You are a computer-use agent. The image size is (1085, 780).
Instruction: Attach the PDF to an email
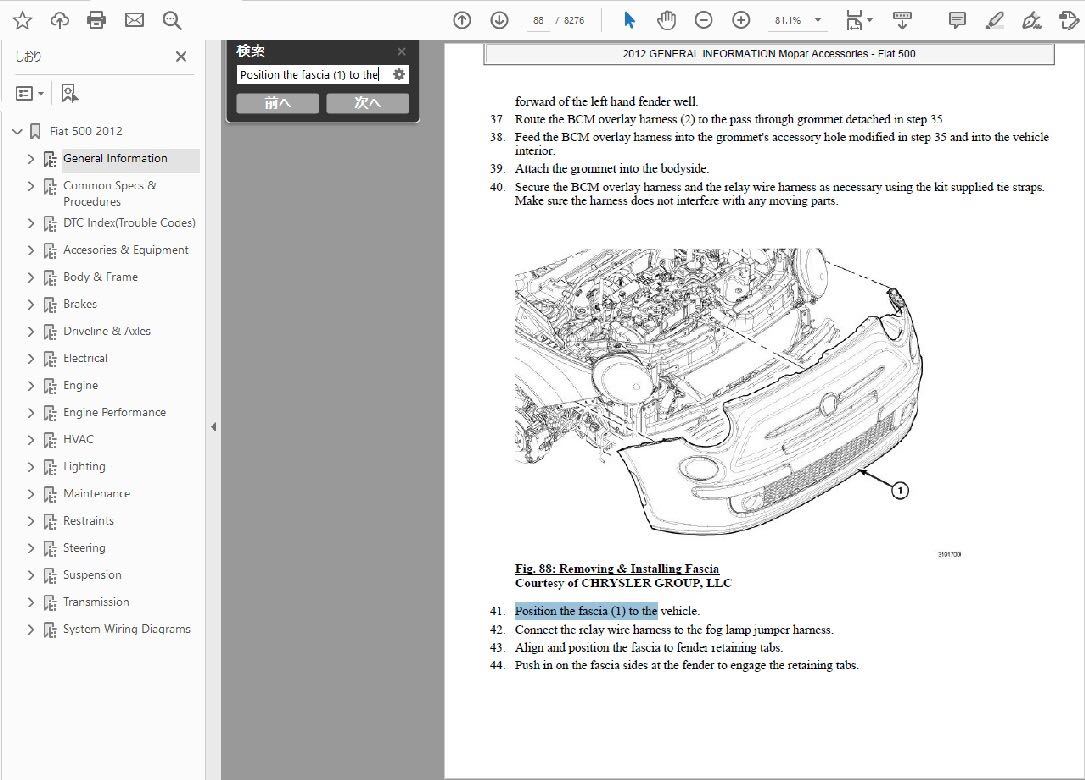pos(134,19)
